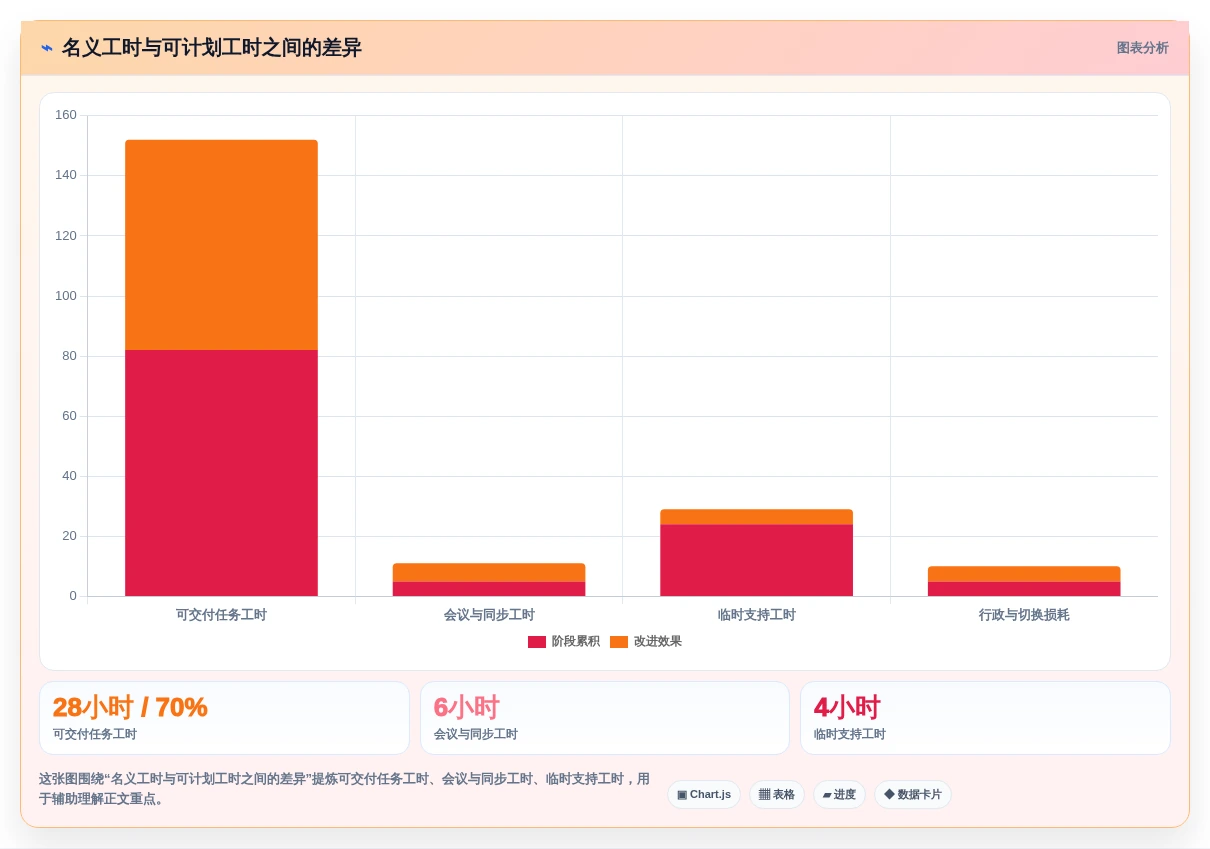Click the lightning icon beside the chart title
The width and height of the screenshot is (1210, 849).
[x=47, y=48]
